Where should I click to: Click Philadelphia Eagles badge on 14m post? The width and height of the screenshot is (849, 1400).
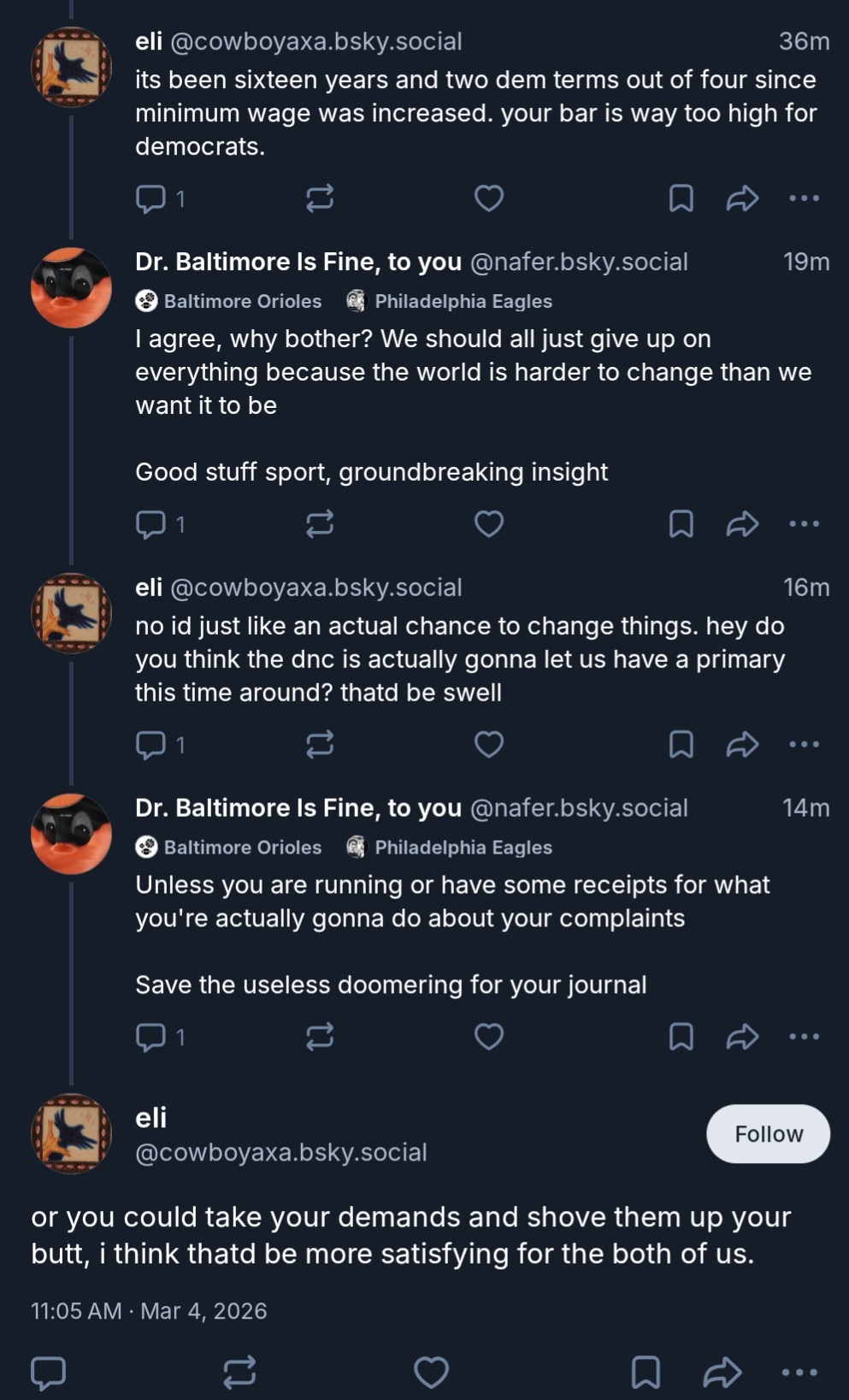450,848
